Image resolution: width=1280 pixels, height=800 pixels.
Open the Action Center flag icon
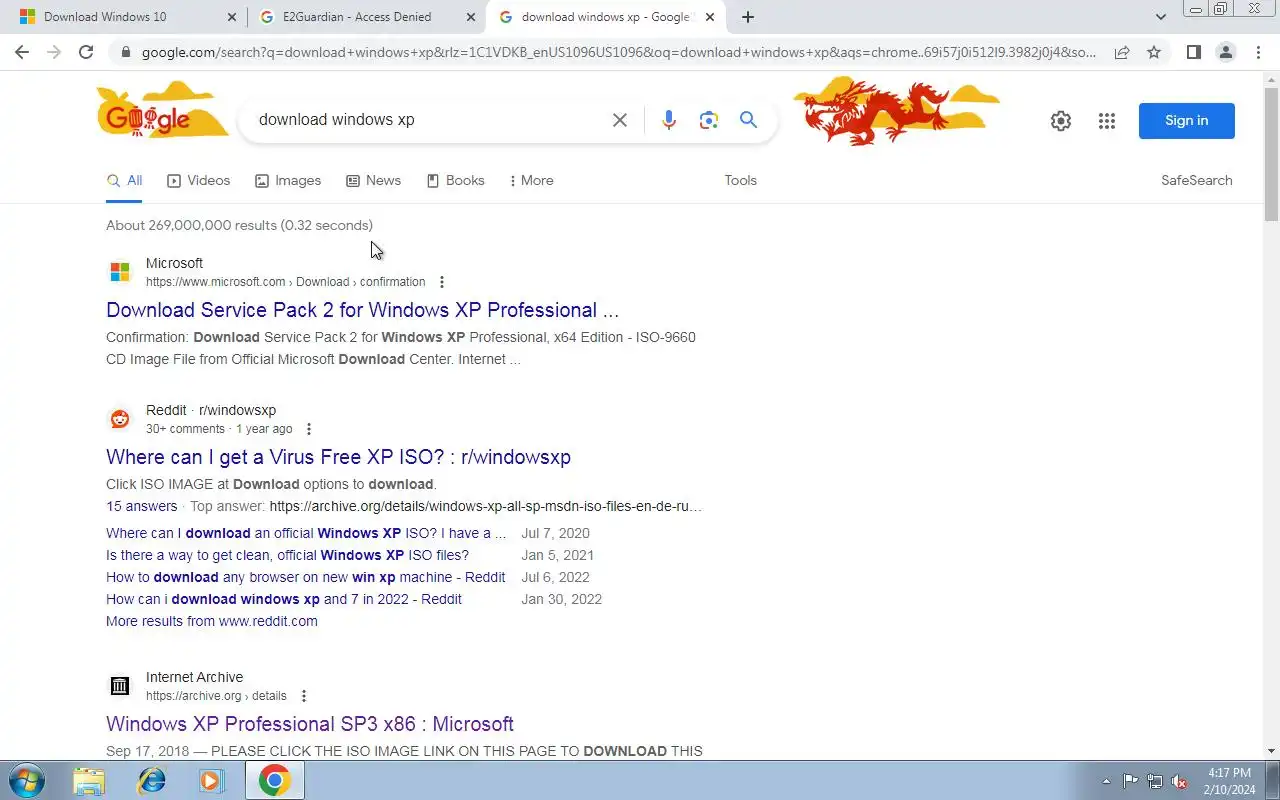tap(1130, 781)
